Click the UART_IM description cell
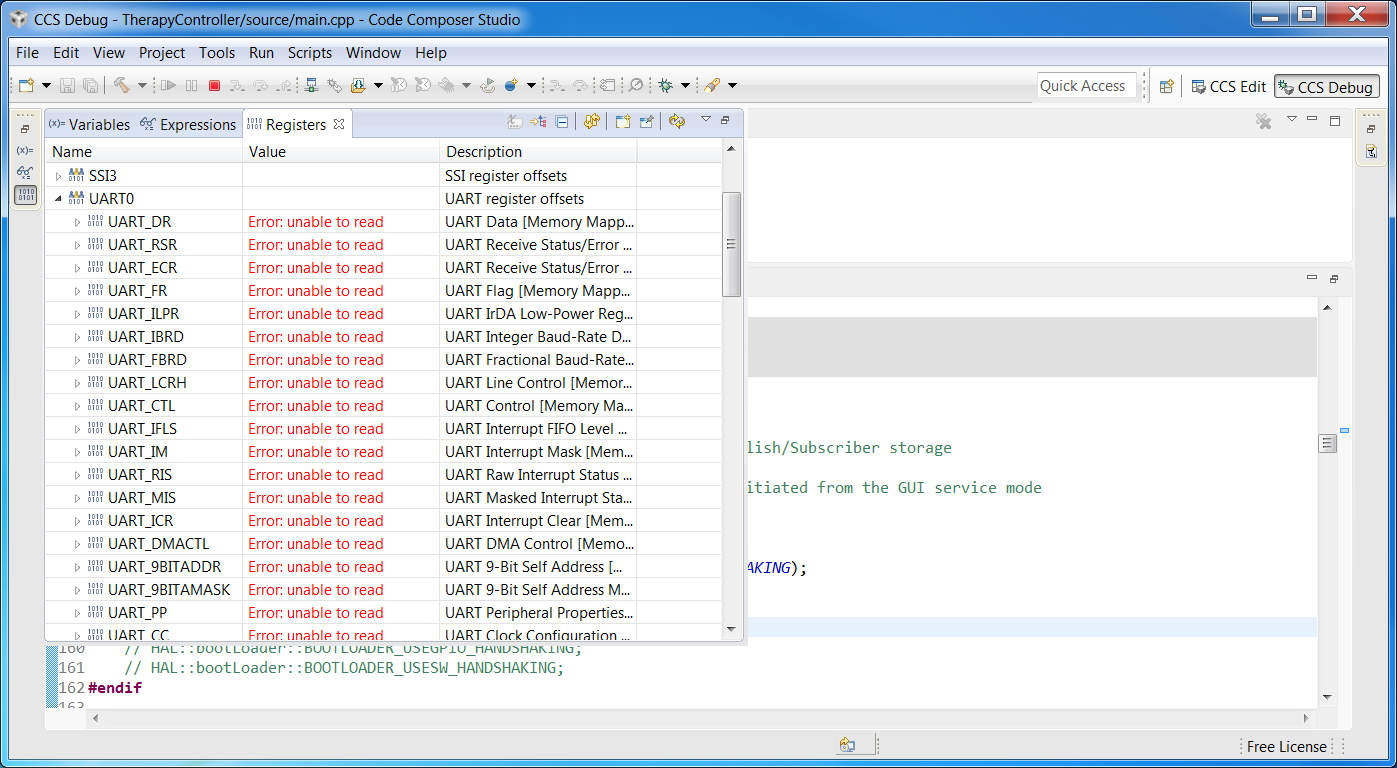 pyautogui.click(x=538, y=452)
